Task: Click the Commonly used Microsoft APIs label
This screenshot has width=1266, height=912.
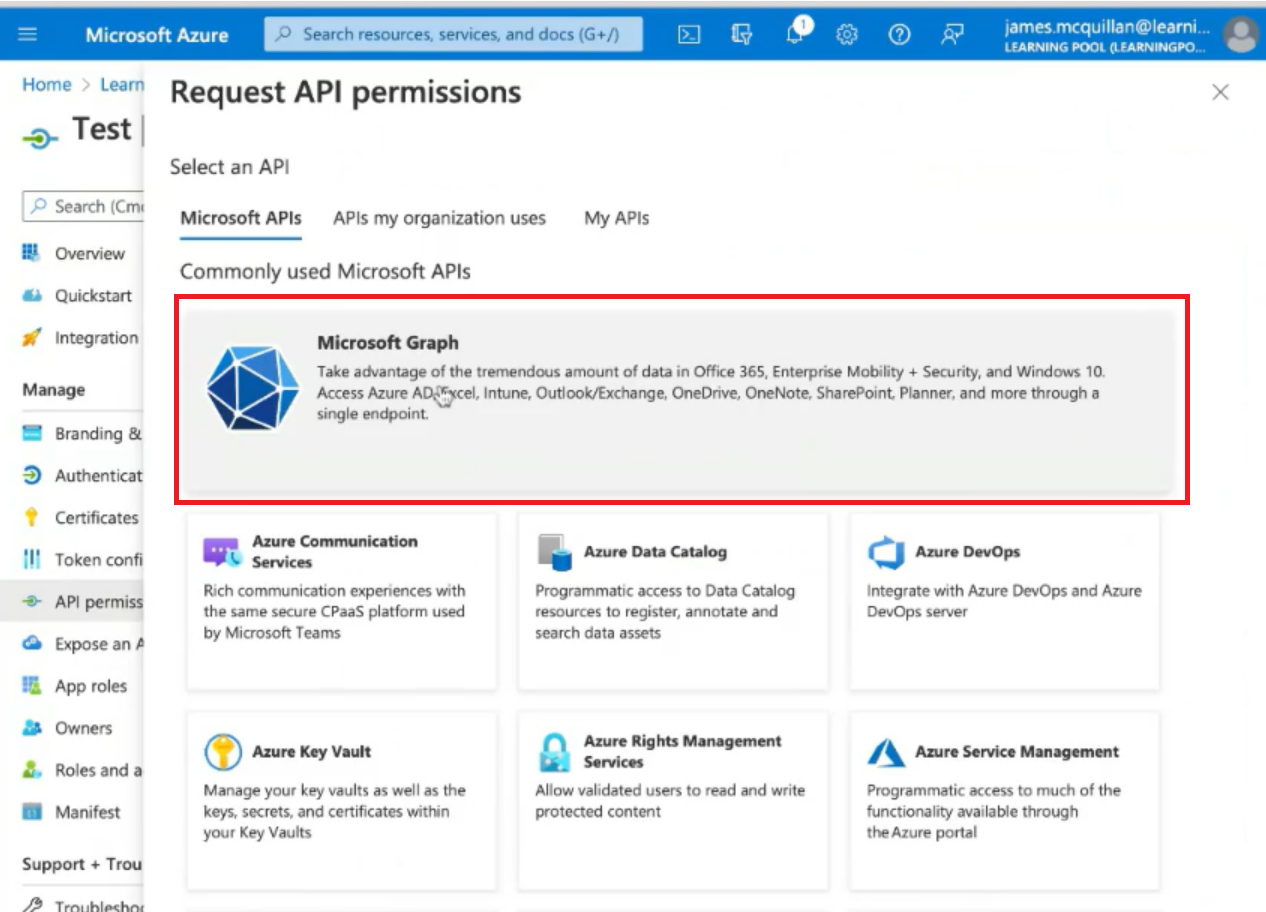Action: [325, 271]
